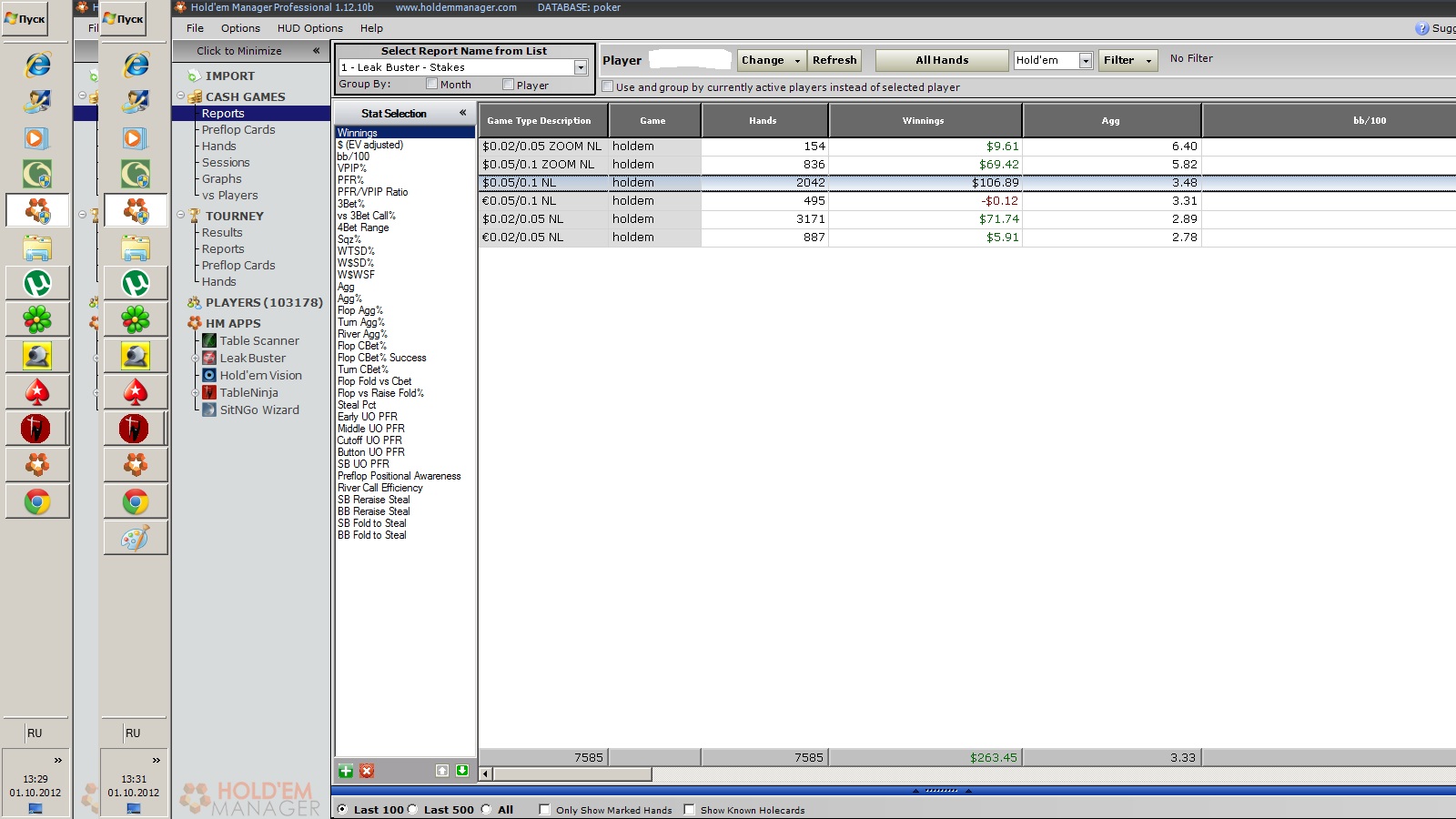Screen dimensions: 1456x819
Task: Add a stat with green plus icon
Action: pyautogui.click(x=346, y=771)
